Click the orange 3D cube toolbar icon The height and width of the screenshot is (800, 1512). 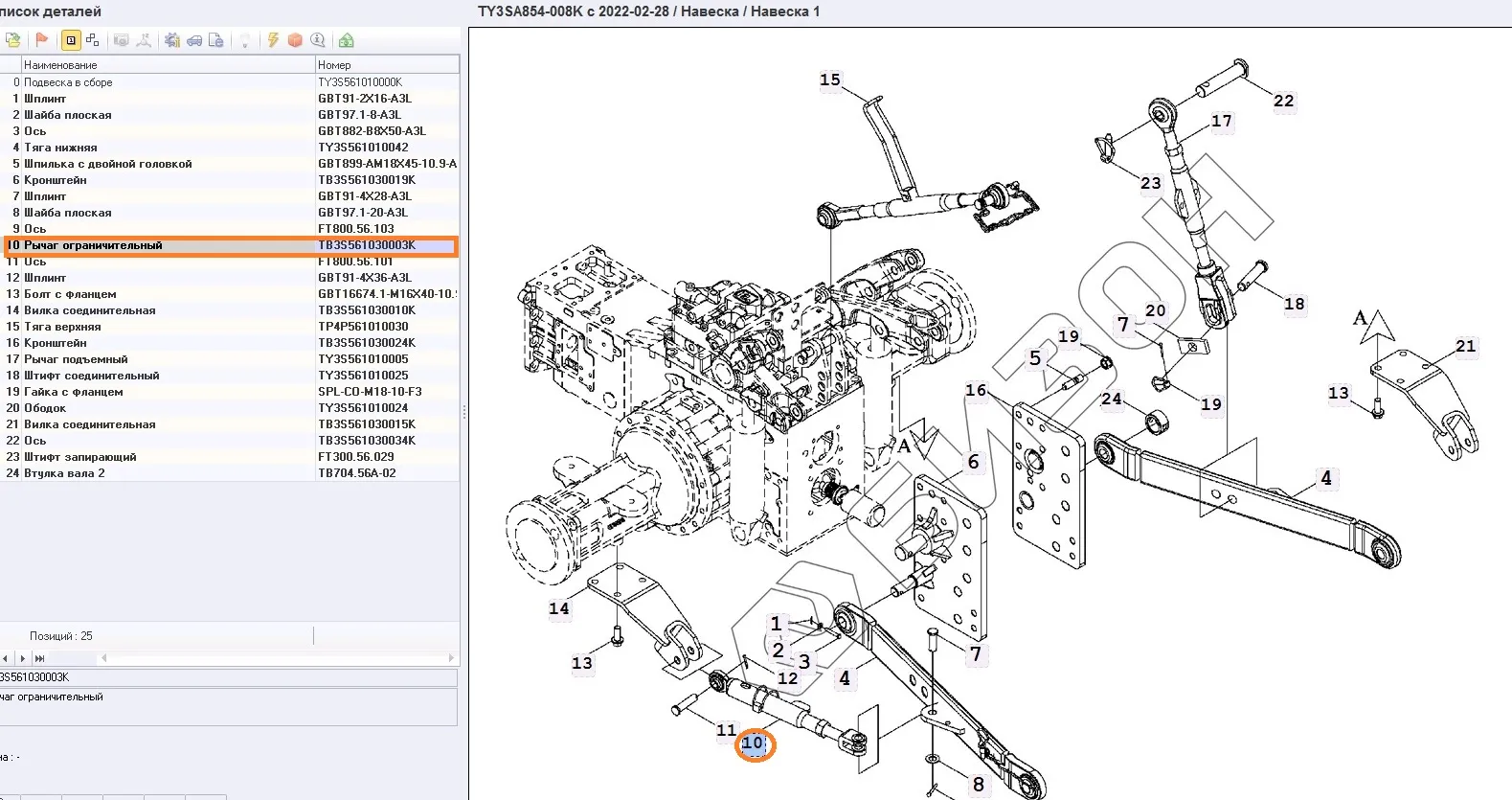[x=295, y=40]
